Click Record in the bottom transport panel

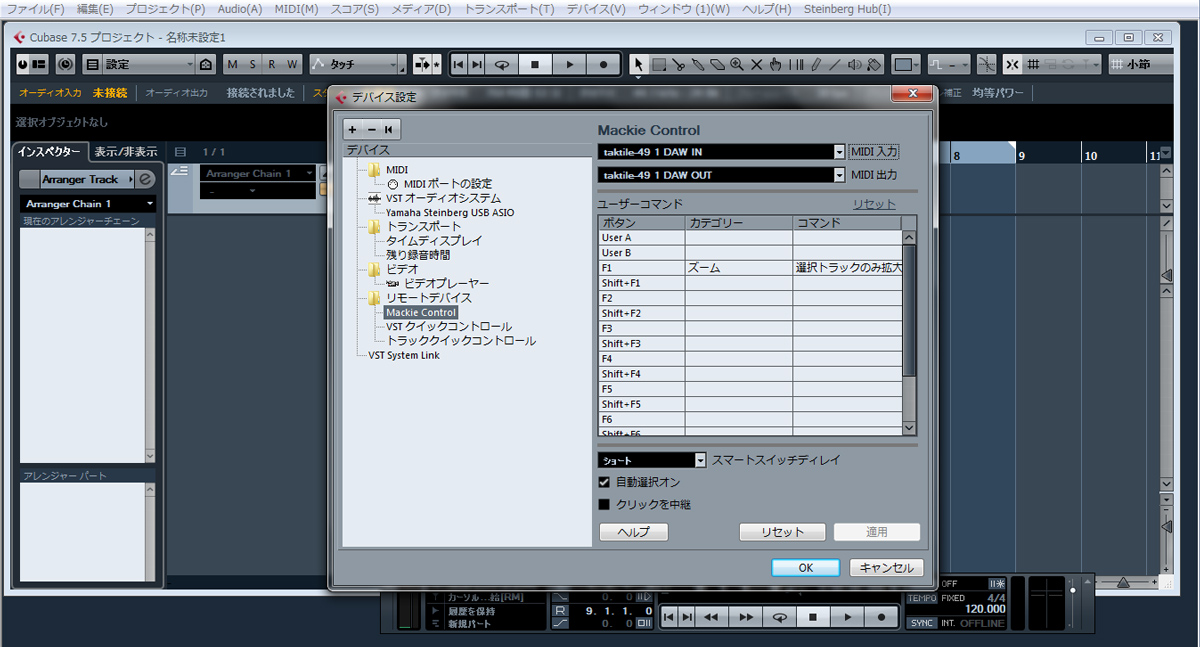click(x=881, y=617)
